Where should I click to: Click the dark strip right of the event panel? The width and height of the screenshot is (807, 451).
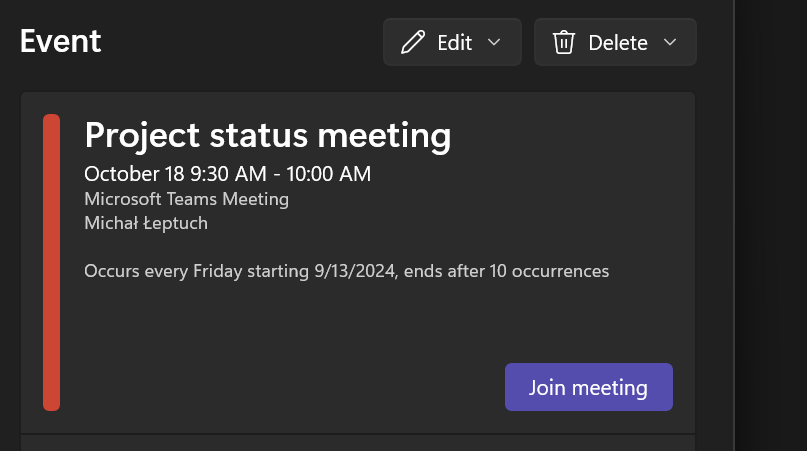click(771, 226)
